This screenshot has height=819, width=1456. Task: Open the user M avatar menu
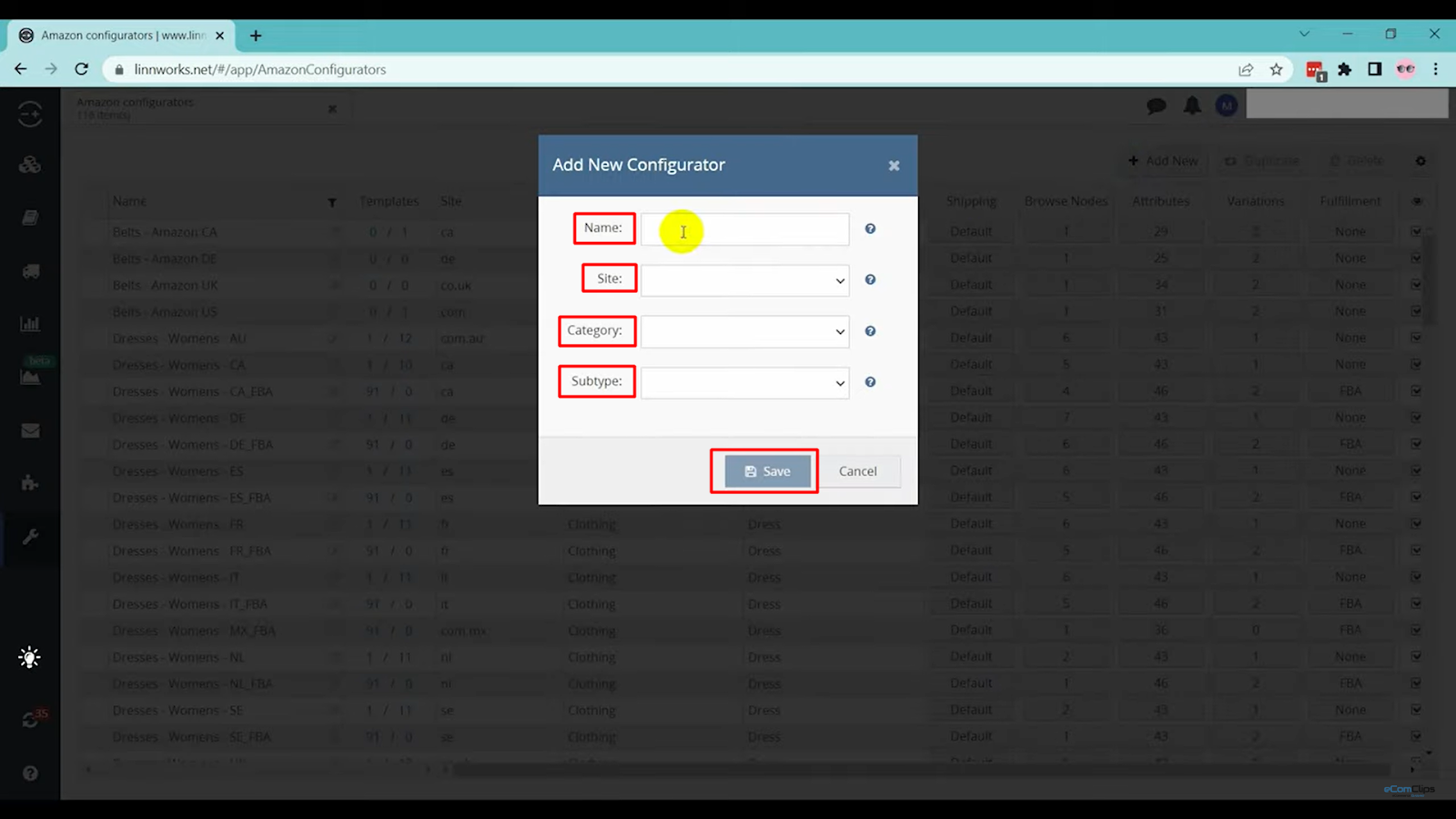[1227, 106]
